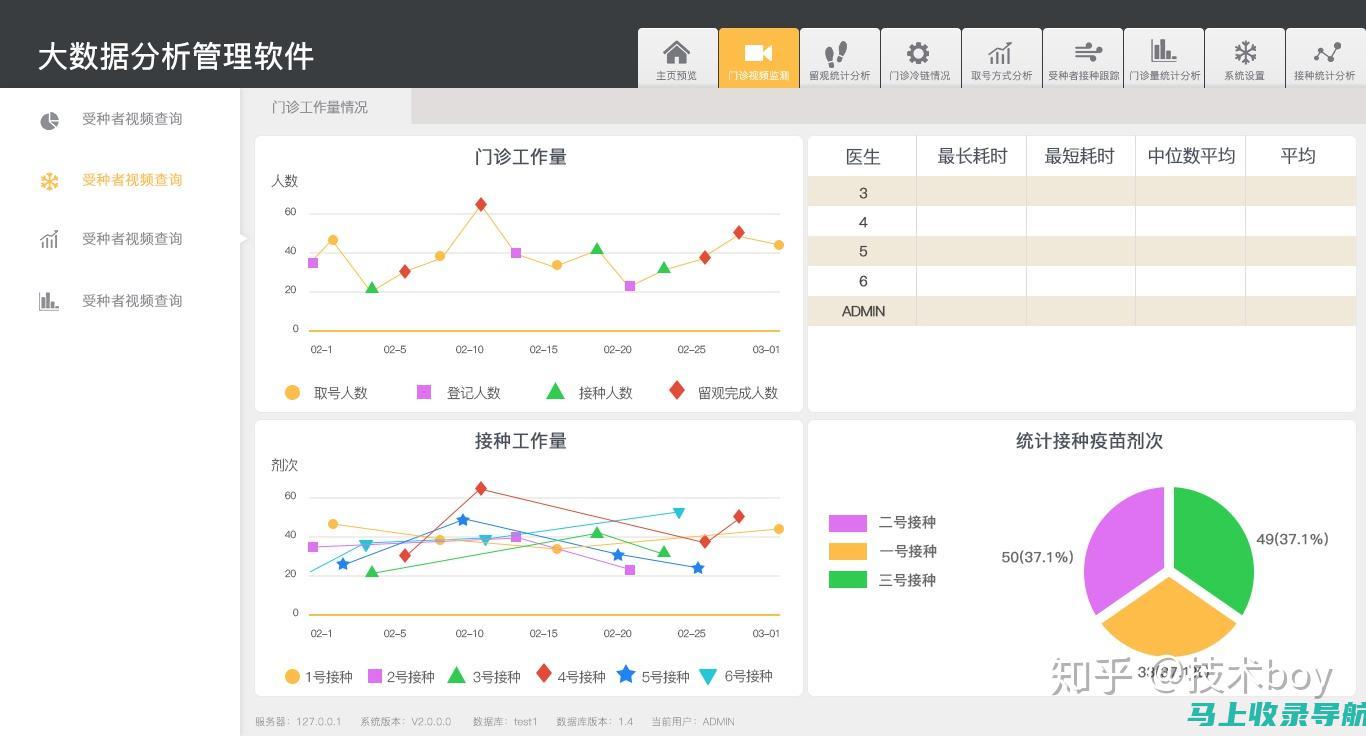Select doctor row 3 in table
This screenshot has height=736, width=1366.
pyautogui.click(x=1082, y=192)
